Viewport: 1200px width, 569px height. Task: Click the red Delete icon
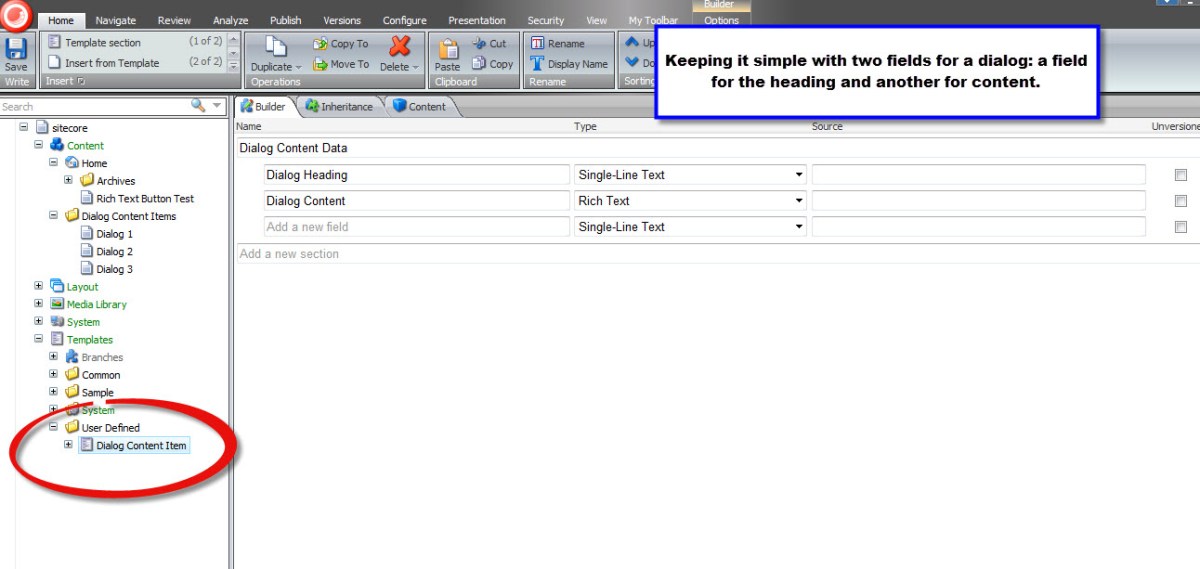click(400, 47)
